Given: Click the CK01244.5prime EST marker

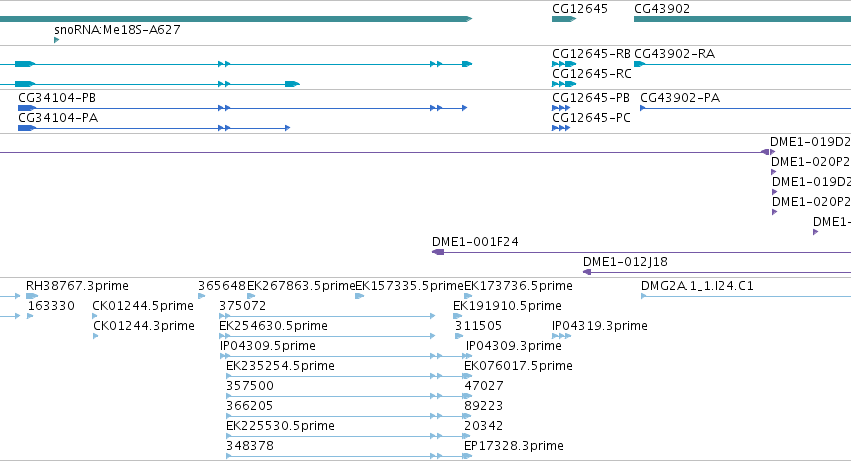Looking at the screenshot, I should pyautogui.click(x=95, y=316).
